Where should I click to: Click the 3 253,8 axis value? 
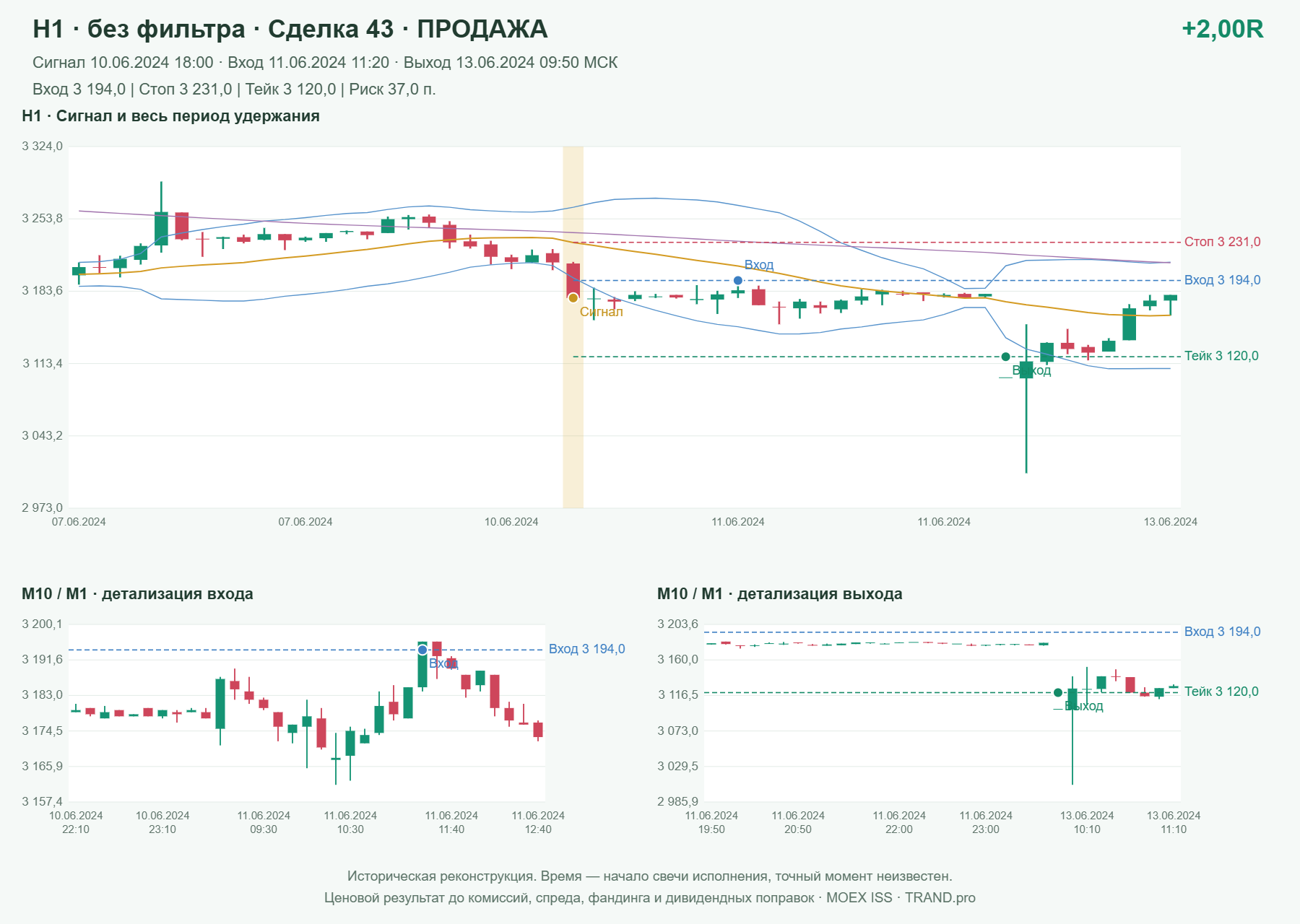42,219
